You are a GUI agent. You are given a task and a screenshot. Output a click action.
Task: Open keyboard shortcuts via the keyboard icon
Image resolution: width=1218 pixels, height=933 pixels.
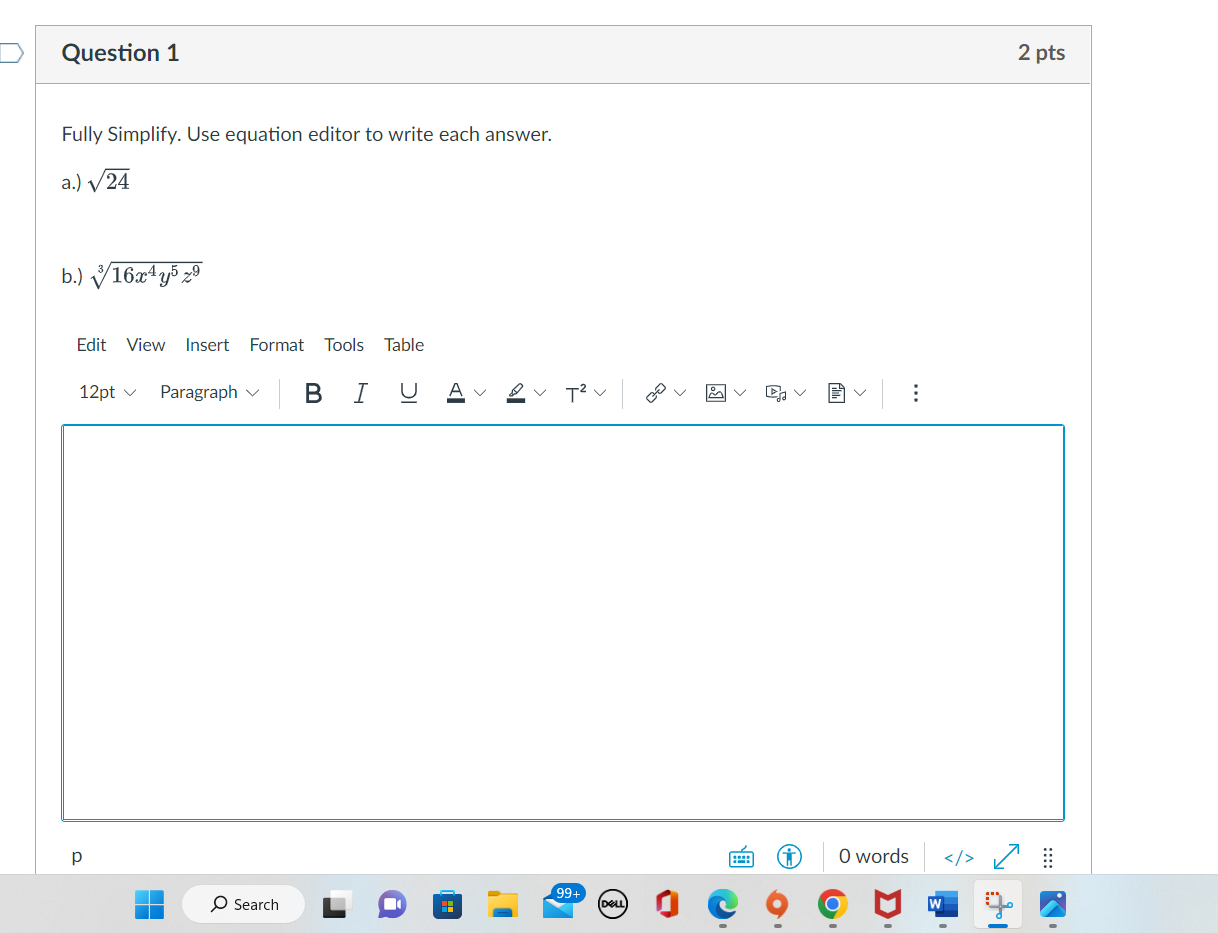coord(741,857)
